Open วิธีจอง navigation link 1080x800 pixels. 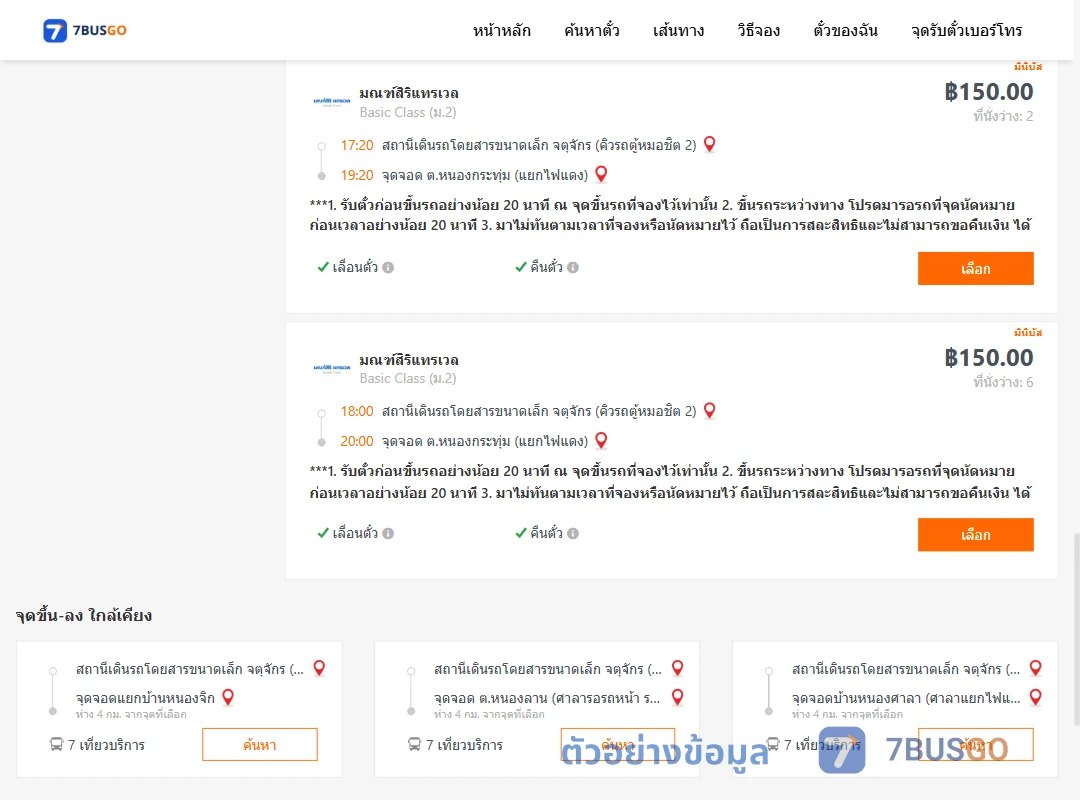(758, 30)
